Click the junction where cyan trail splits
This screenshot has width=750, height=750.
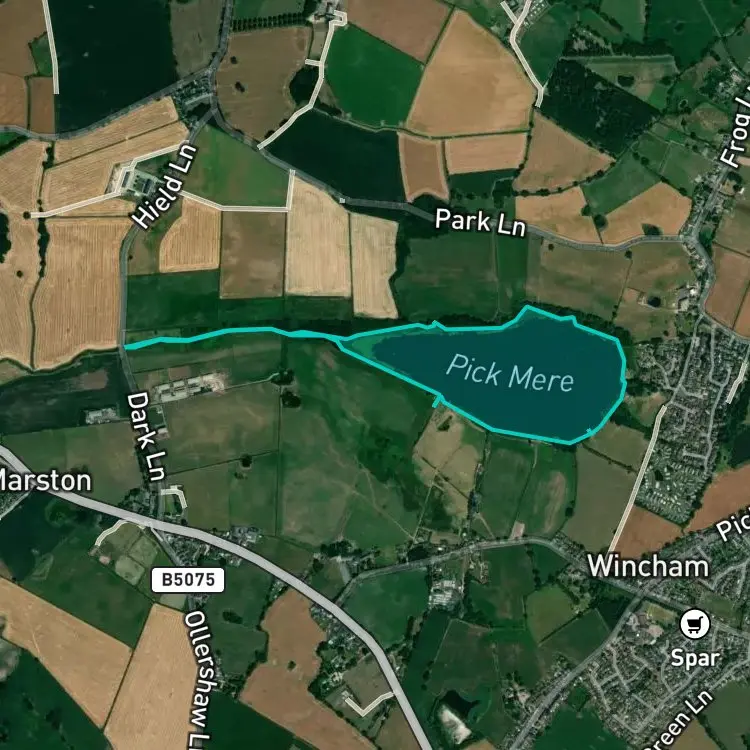(340, 339)
